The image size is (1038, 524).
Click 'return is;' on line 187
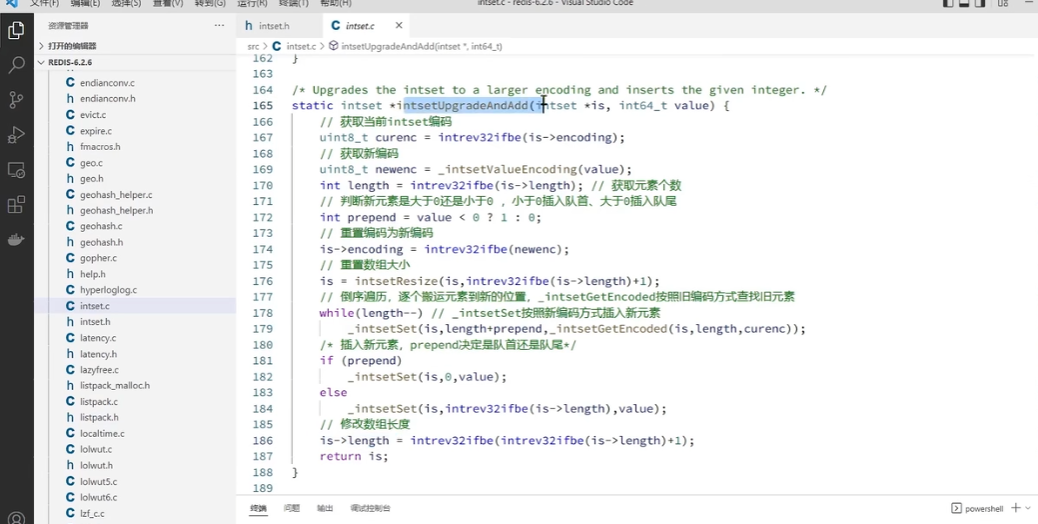(354, 457)
